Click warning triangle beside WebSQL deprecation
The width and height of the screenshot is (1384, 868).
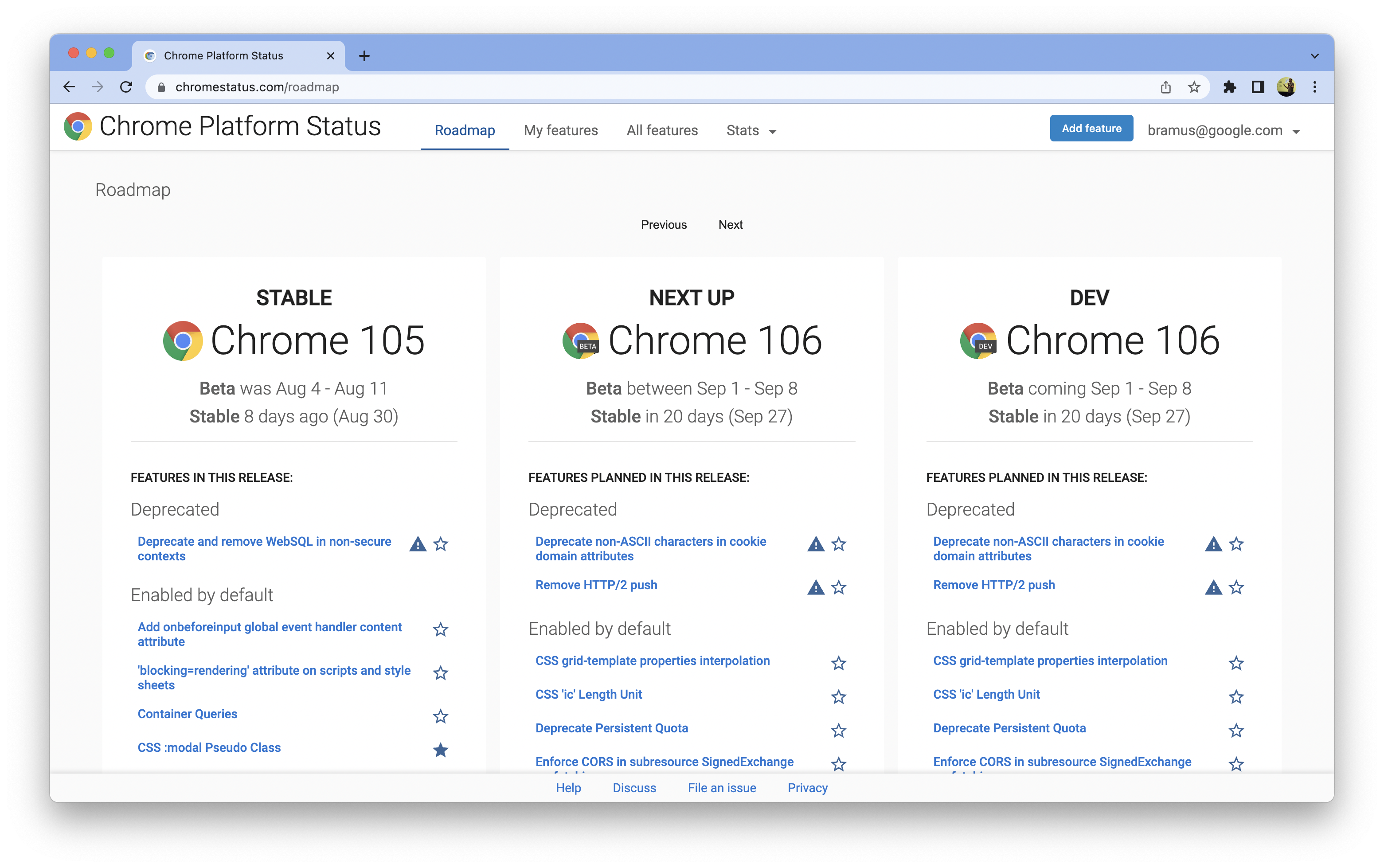click(x=418, y=543)
